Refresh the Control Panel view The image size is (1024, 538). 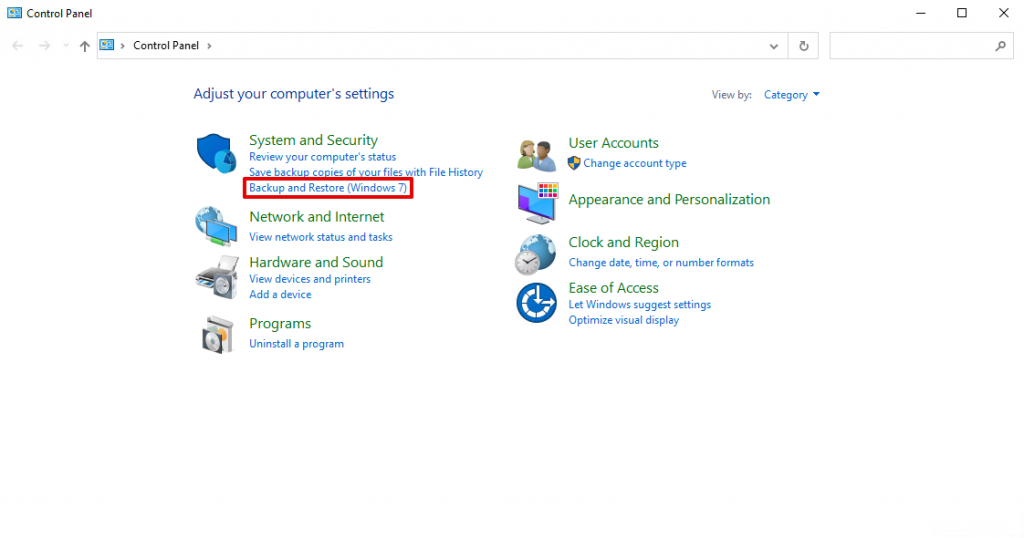(x=804, y=46)
